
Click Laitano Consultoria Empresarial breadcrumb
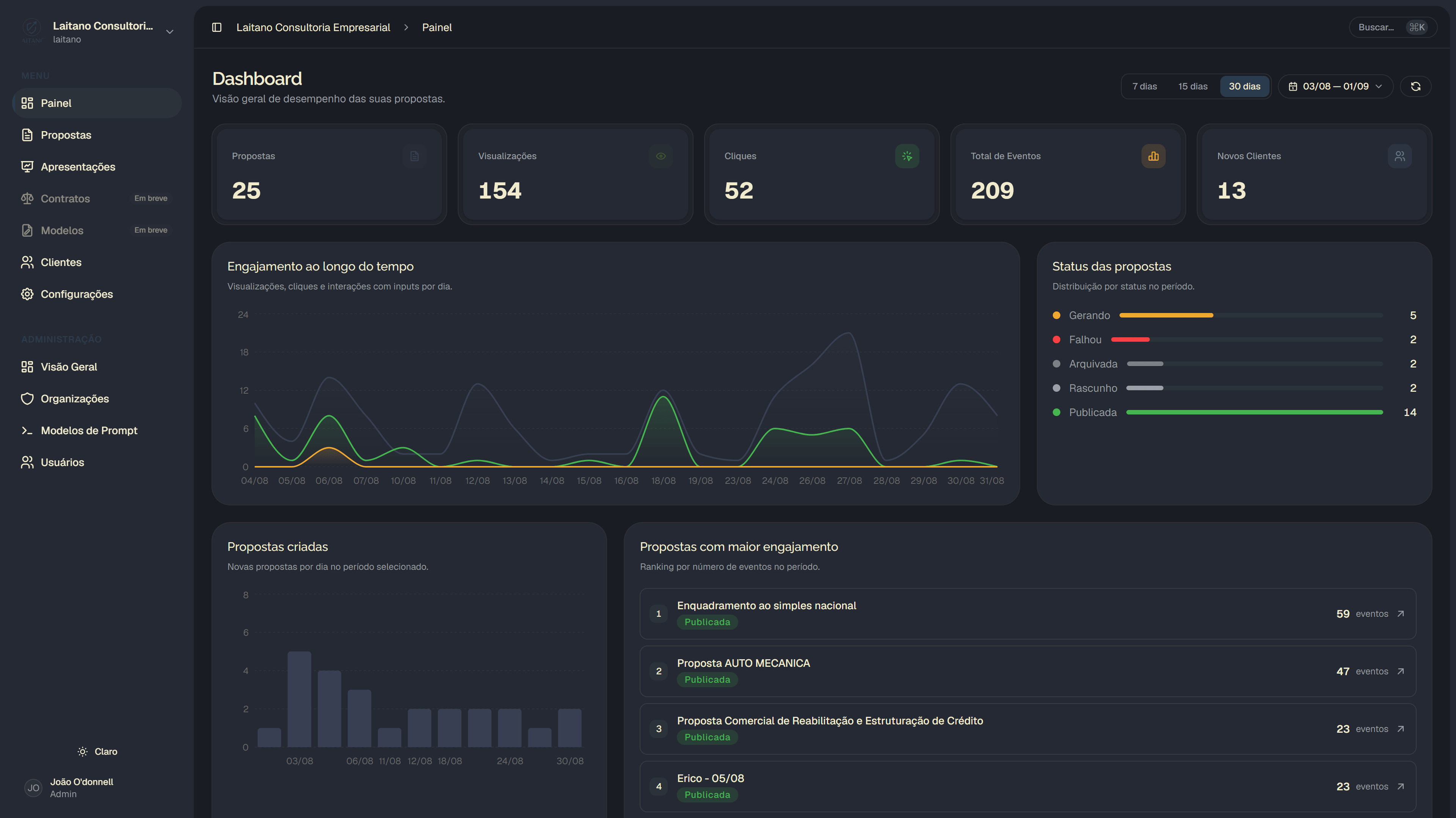(313, 27)
